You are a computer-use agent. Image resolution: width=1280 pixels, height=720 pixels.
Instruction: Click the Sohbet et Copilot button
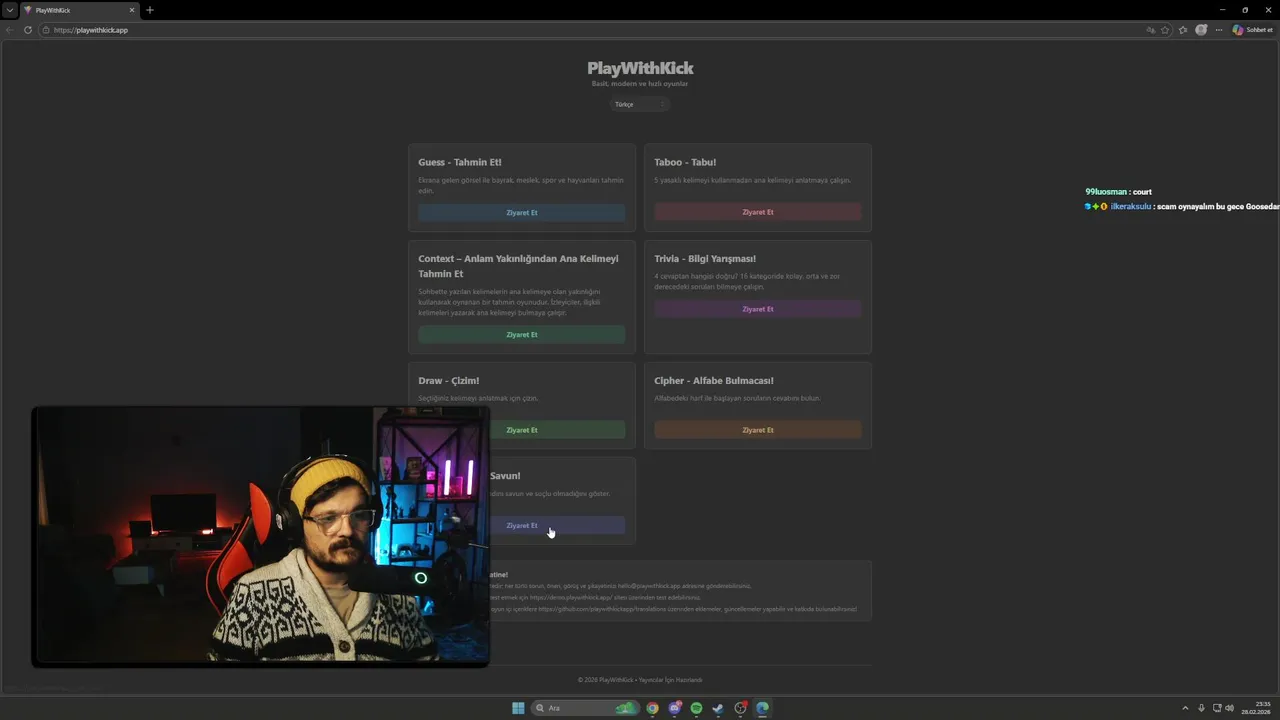click(1253, 30)
